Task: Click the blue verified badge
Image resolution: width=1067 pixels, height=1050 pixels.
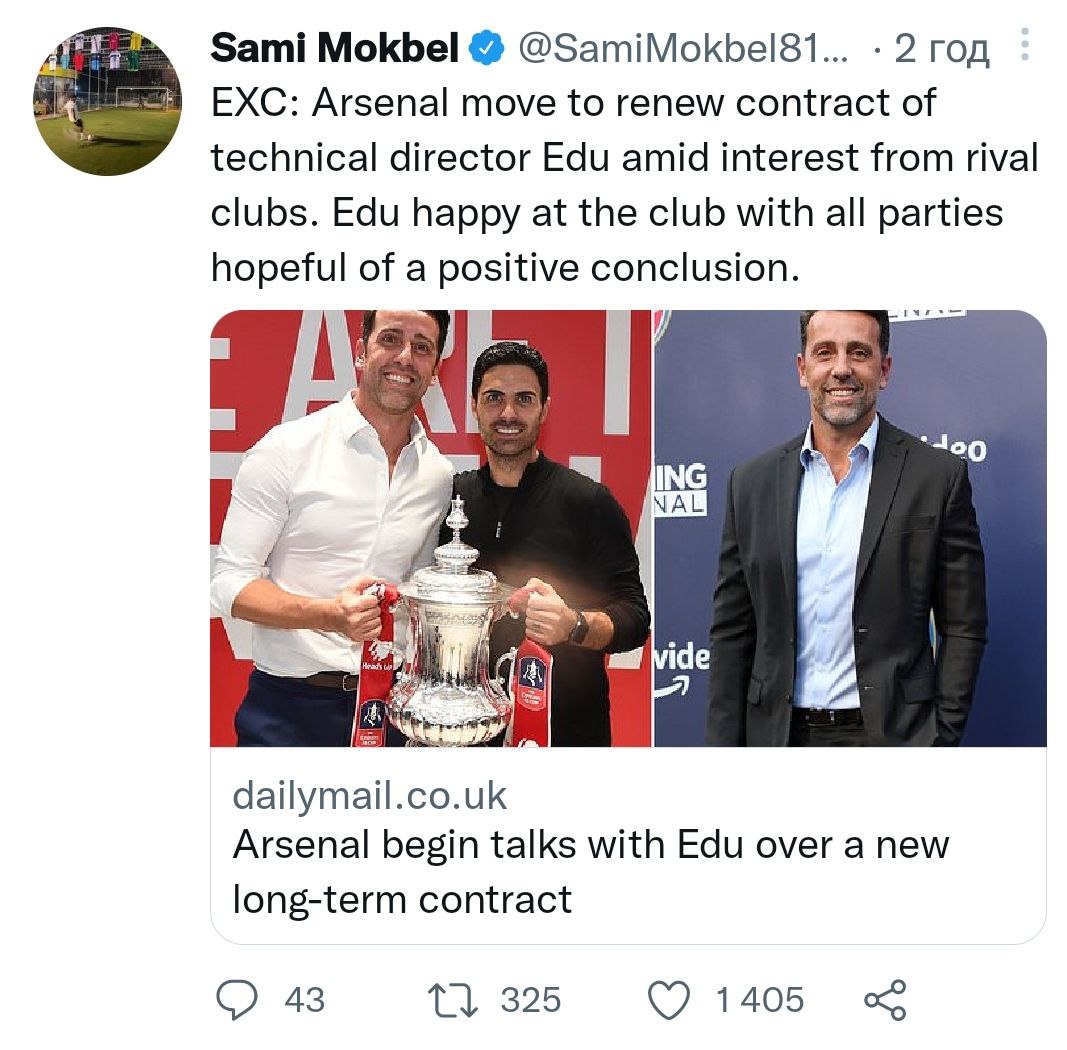Action: coord(487,48)
